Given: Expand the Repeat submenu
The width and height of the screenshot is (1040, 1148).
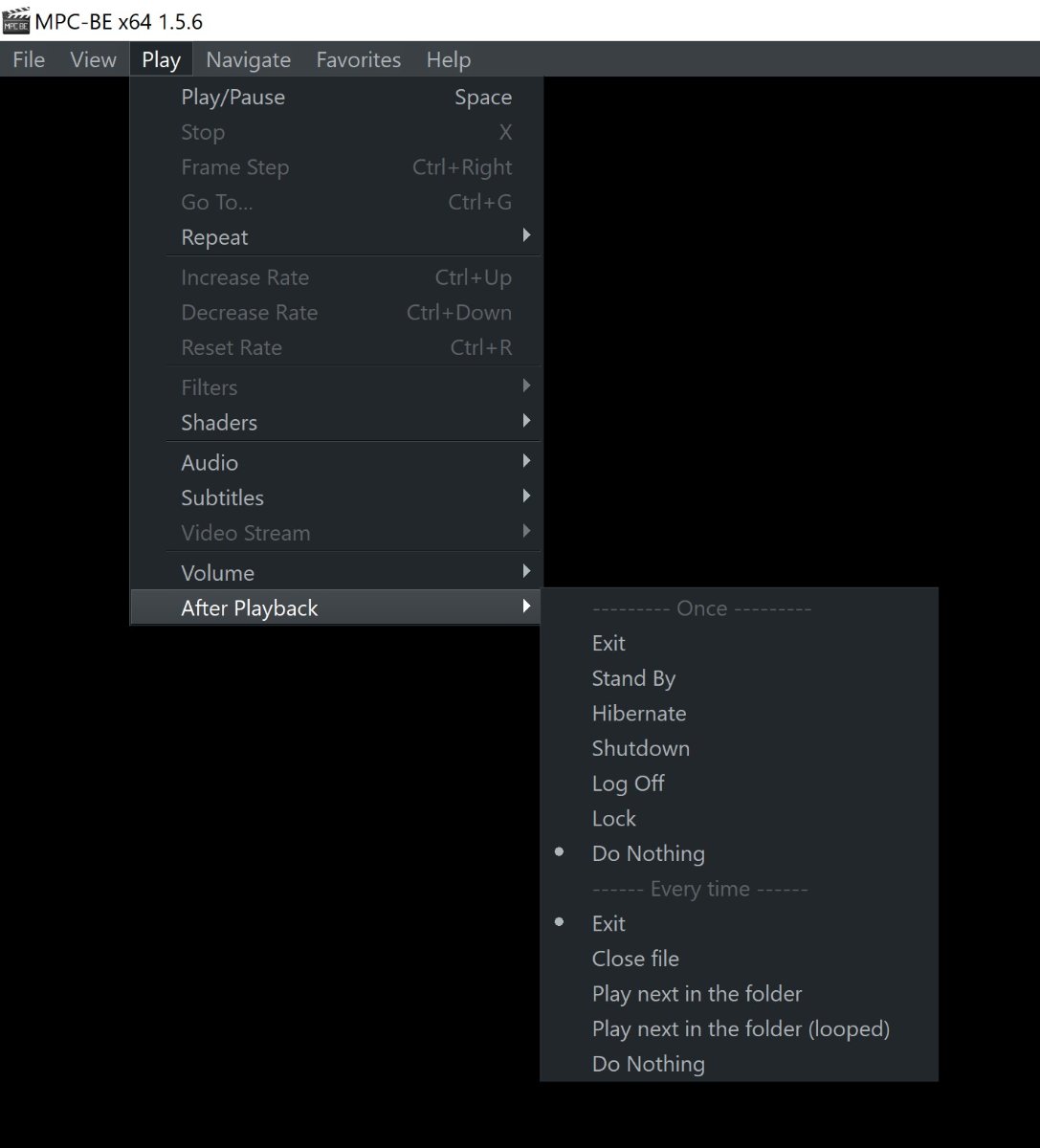Looking at the screenshot, I should pos(214,236).
